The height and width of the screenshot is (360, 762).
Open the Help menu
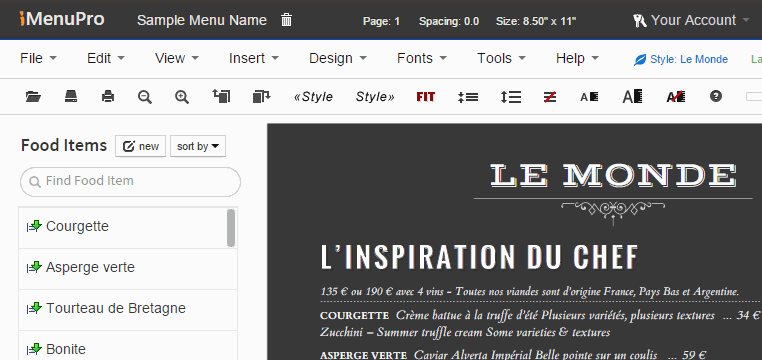click(x=577, y=58)
